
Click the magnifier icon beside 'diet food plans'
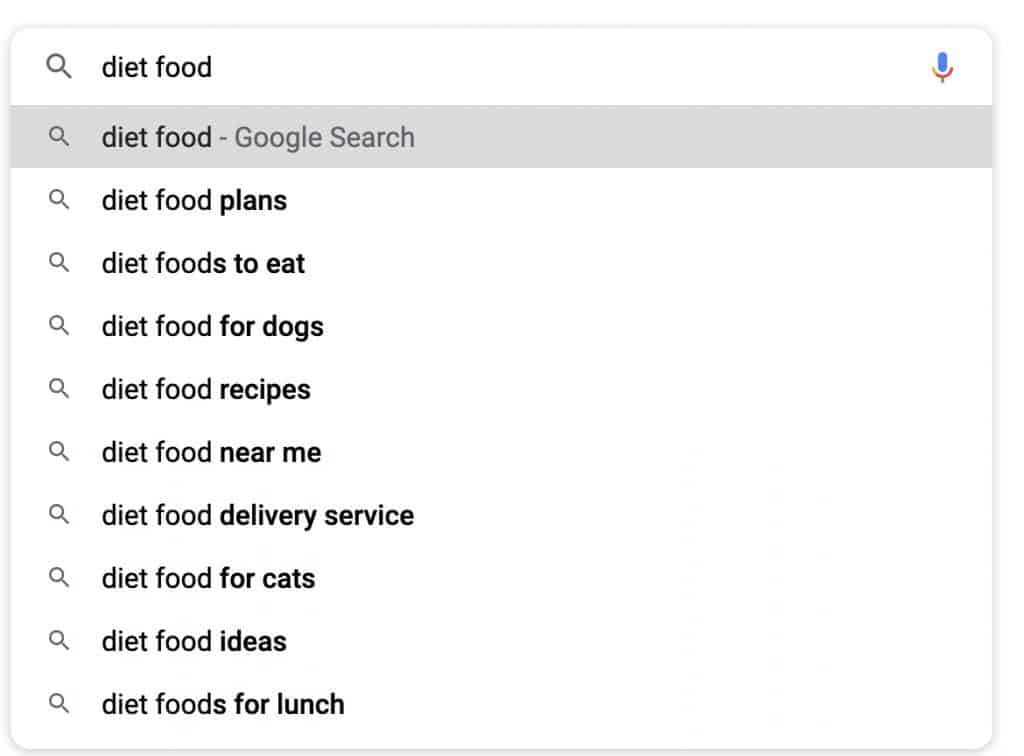point(60,200)
